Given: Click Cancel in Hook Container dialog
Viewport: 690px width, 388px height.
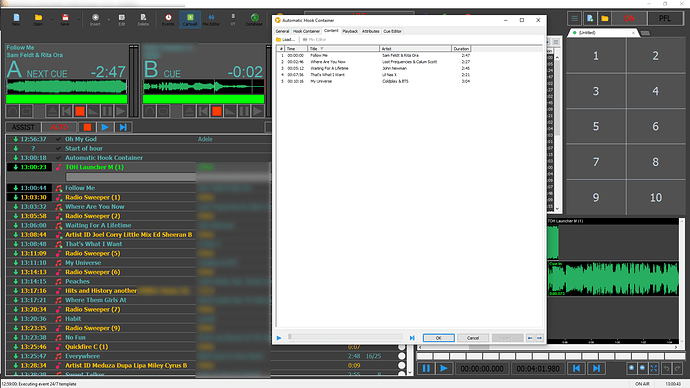Looking at the screenshot, I should coord(473,338).
